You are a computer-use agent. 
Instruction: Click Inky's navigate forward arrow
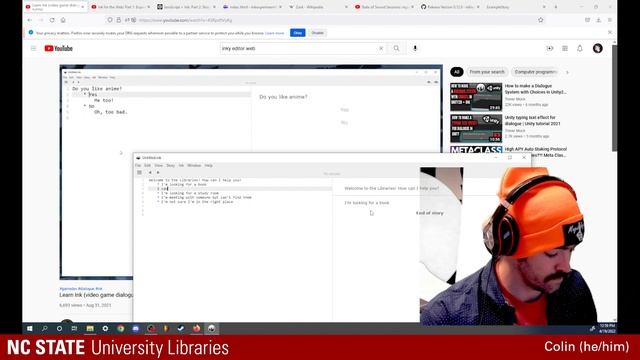coord(158,173)
